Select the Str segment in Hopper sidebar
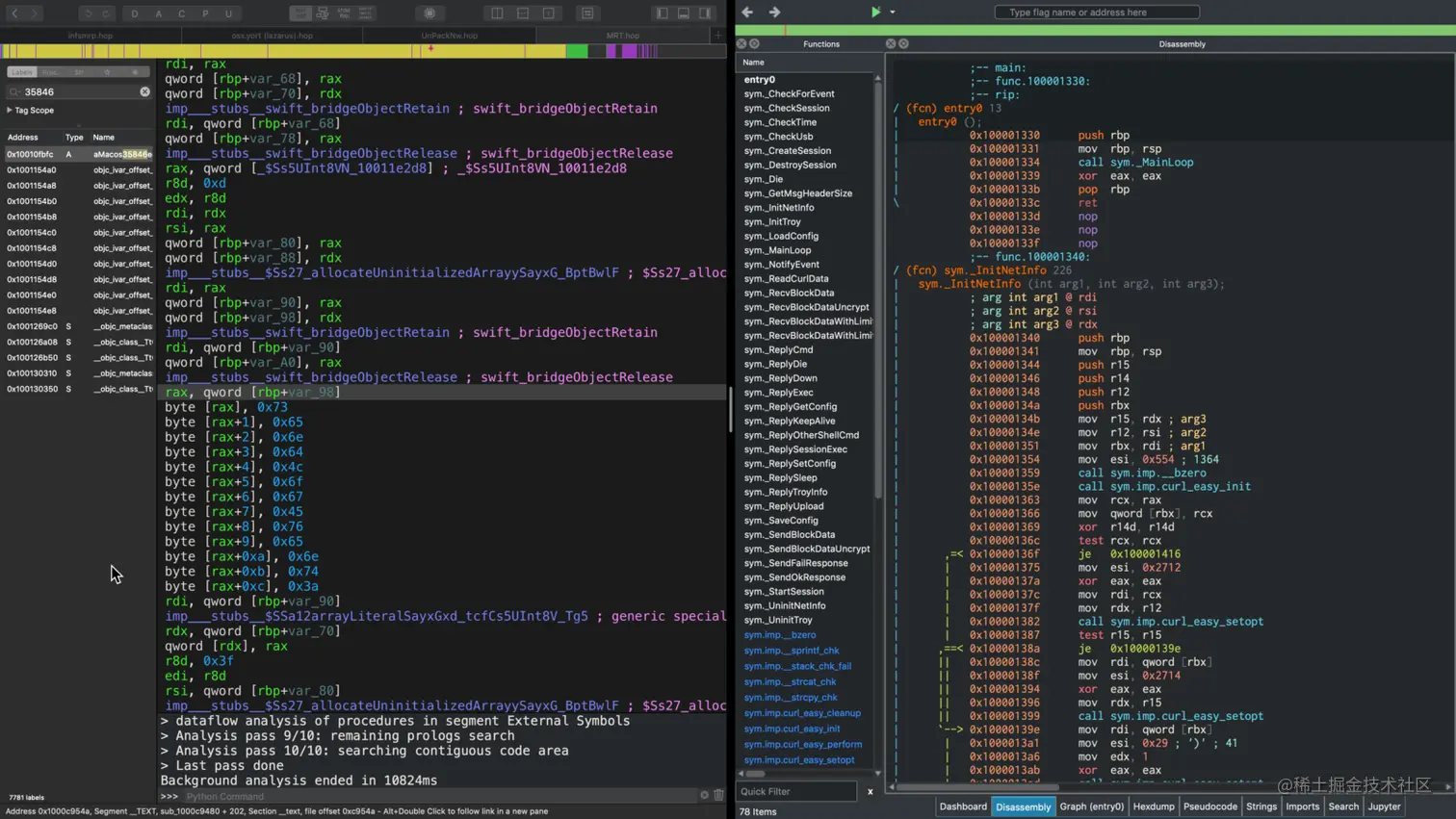The image size is (1456, 819). point(79,72)
